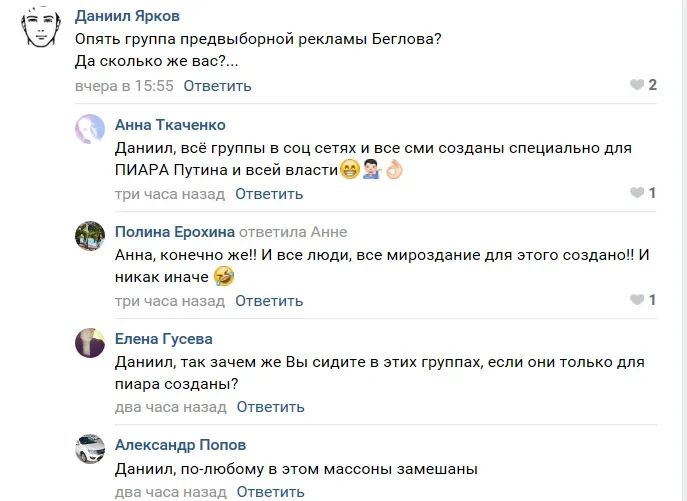Open Александр Попов's car avatar

(91, 449)
